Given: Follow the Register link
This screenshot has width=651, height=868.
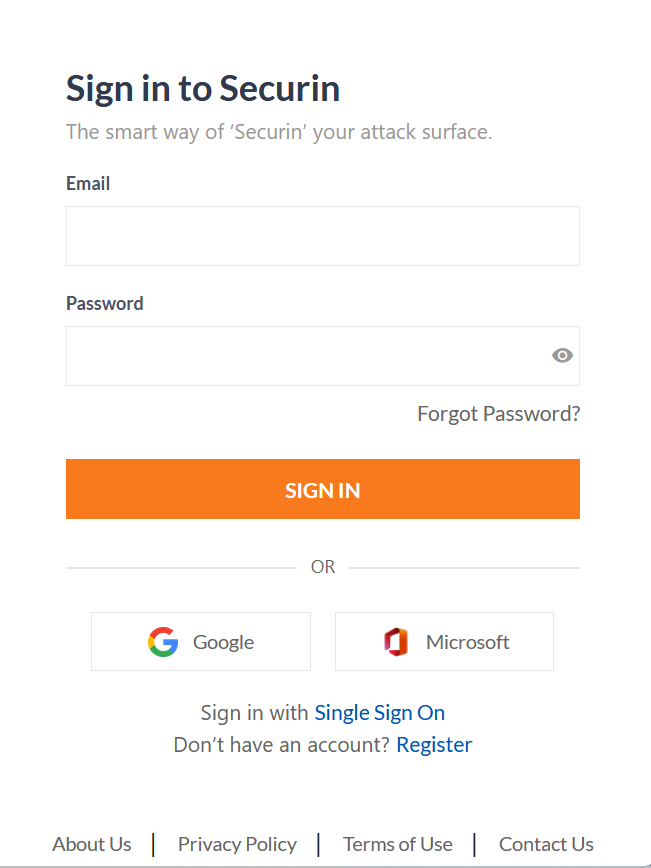Looking at the screenshot, I should tap(434, 745).
